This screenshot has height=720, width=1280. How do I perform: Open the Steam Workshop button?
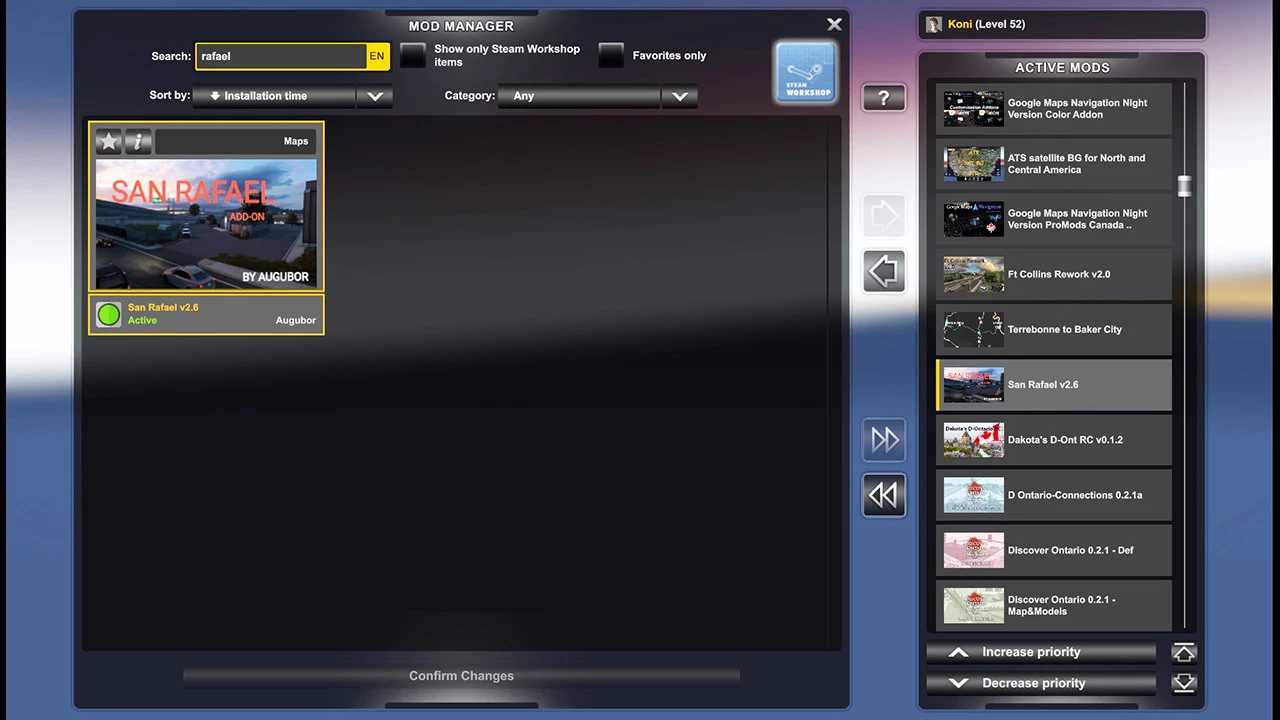click(x=805, y=72)
